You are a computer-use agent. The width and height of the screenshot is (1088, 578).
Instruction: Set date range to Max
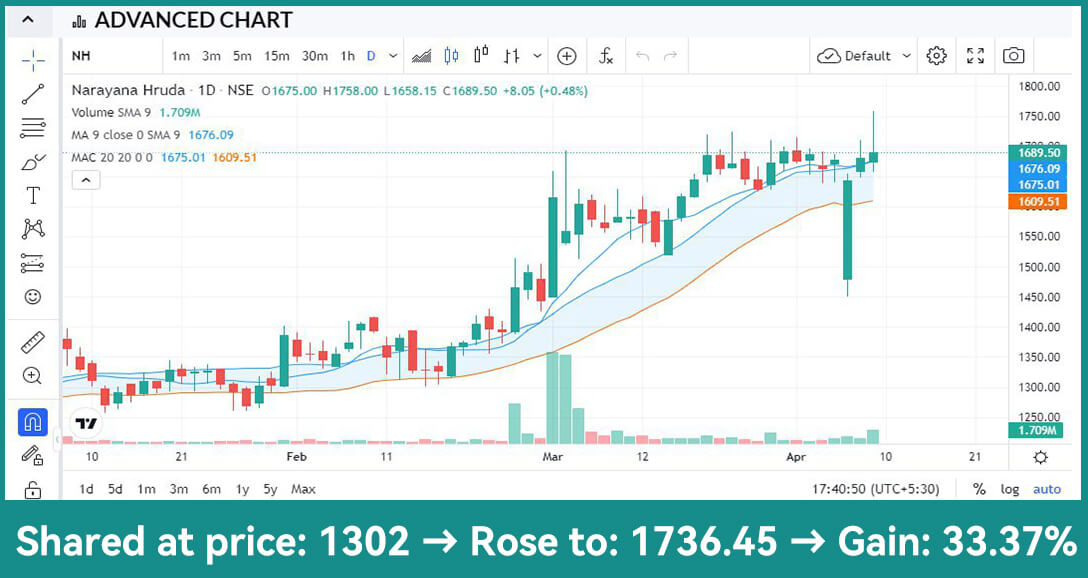tap(303, 489)
